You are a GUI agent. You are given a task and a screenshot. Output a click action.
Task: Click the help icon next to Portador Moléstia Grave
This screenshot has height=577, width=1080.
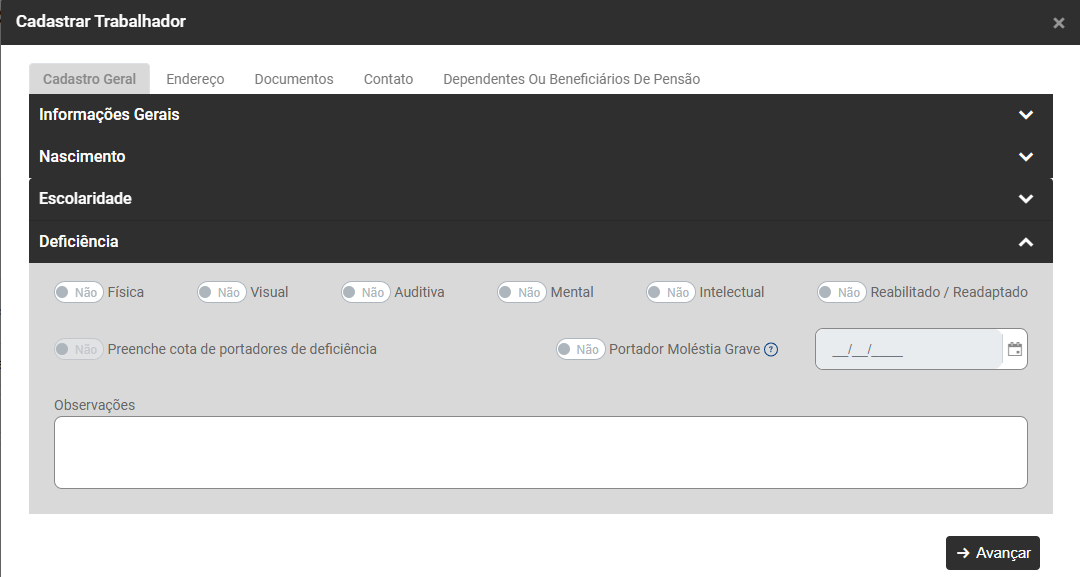[771, 350]
